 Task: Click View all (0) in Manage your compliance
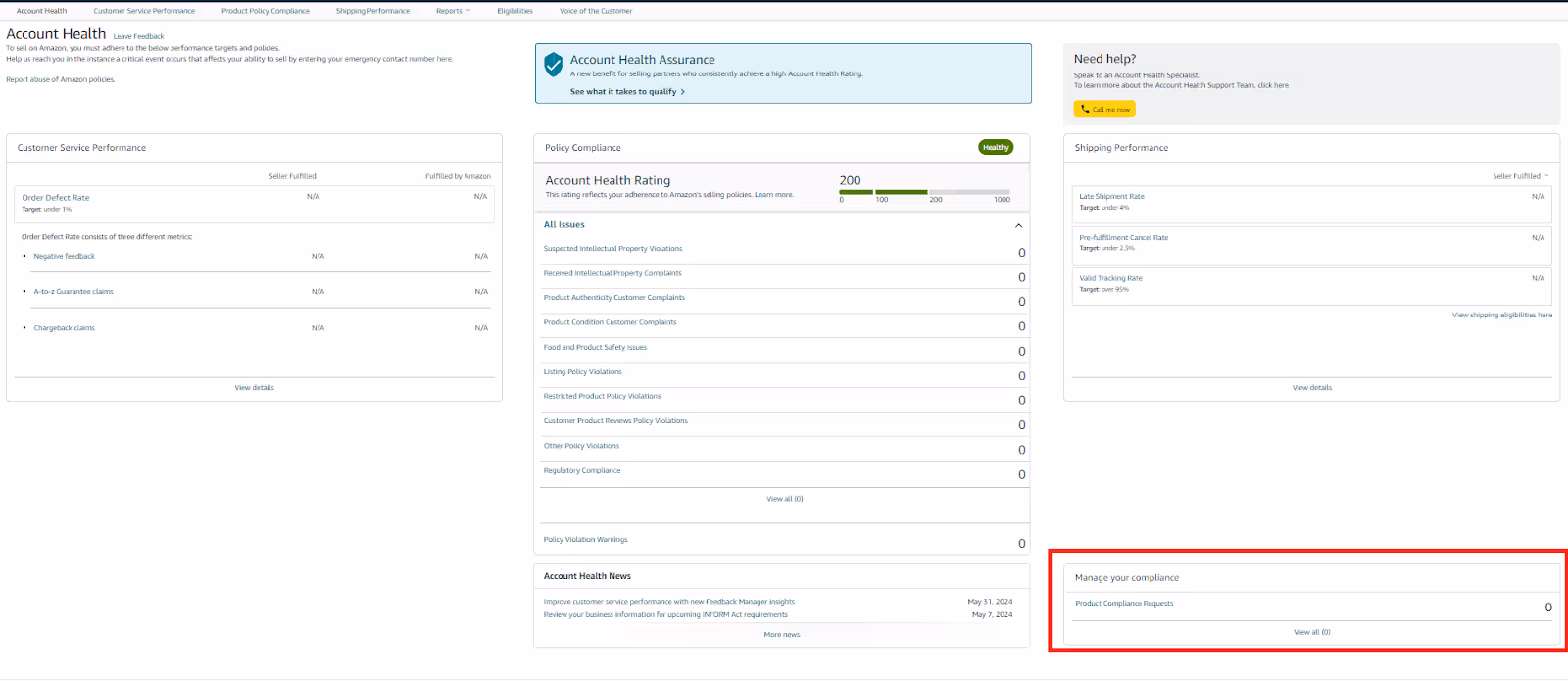(1312, 632)
